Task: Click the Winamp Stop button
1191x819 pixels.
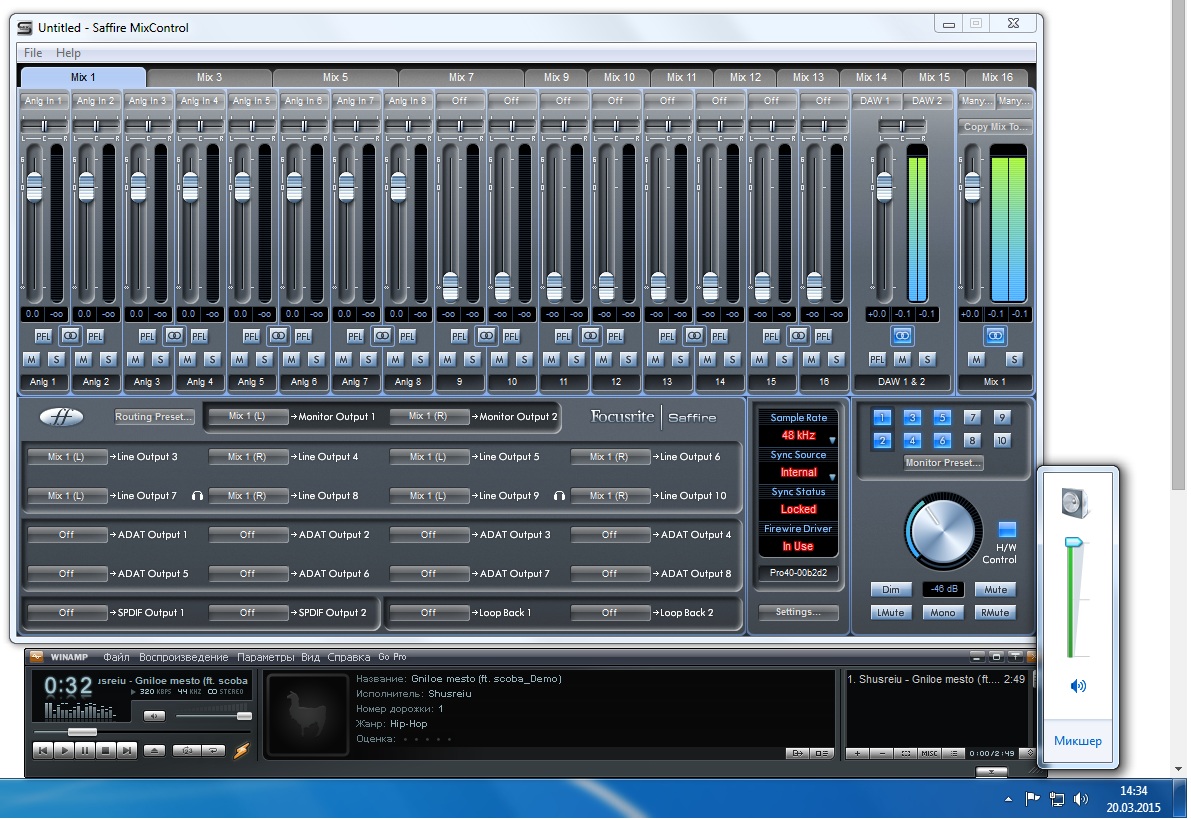Action: coord(106,749)
